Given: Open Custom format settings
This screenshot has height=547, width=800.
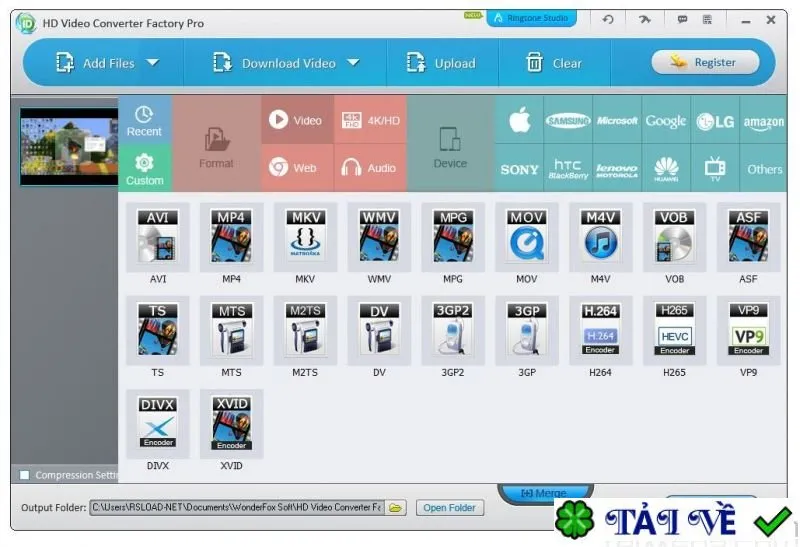Looking at the screenshot, I should tap(145, 168).
